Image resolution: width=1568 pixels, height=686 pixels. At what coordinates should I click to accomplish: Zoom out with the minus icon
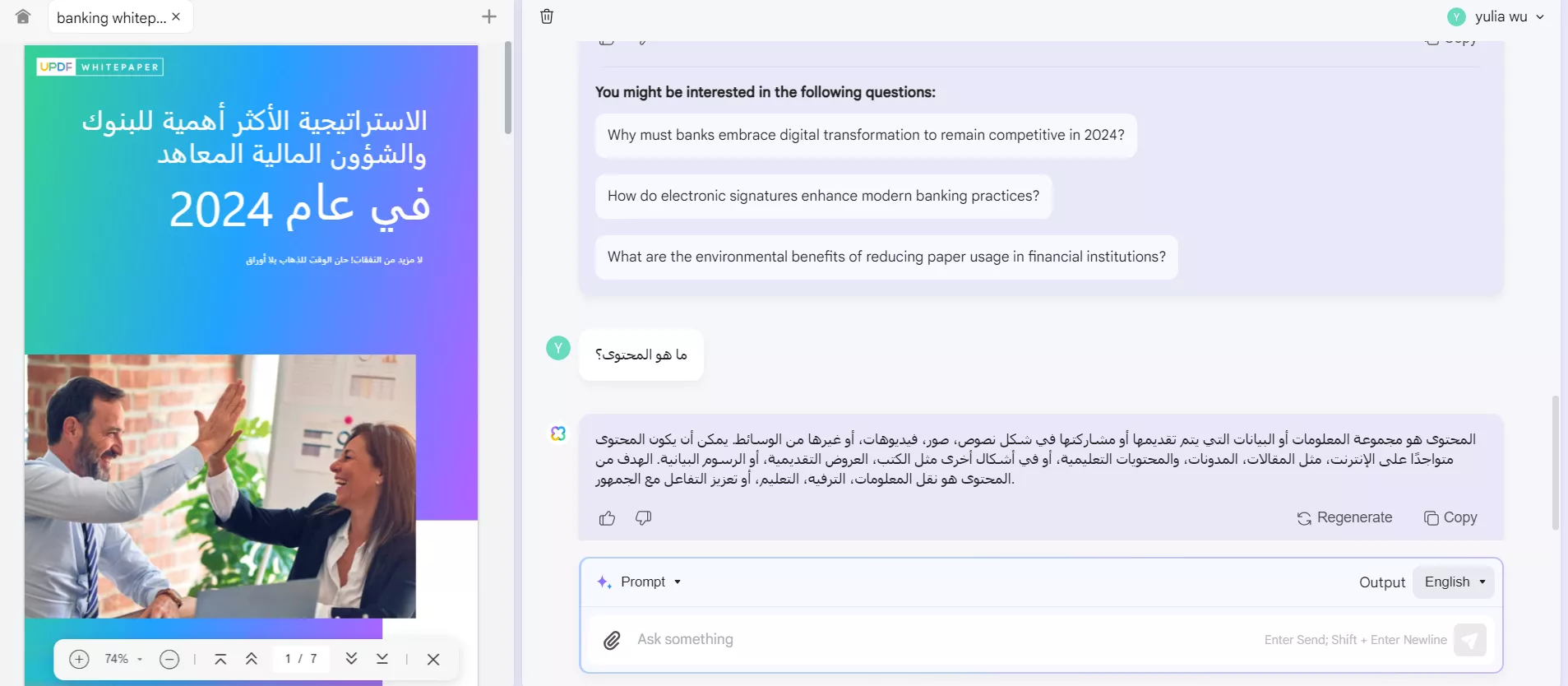coord(169,659)
